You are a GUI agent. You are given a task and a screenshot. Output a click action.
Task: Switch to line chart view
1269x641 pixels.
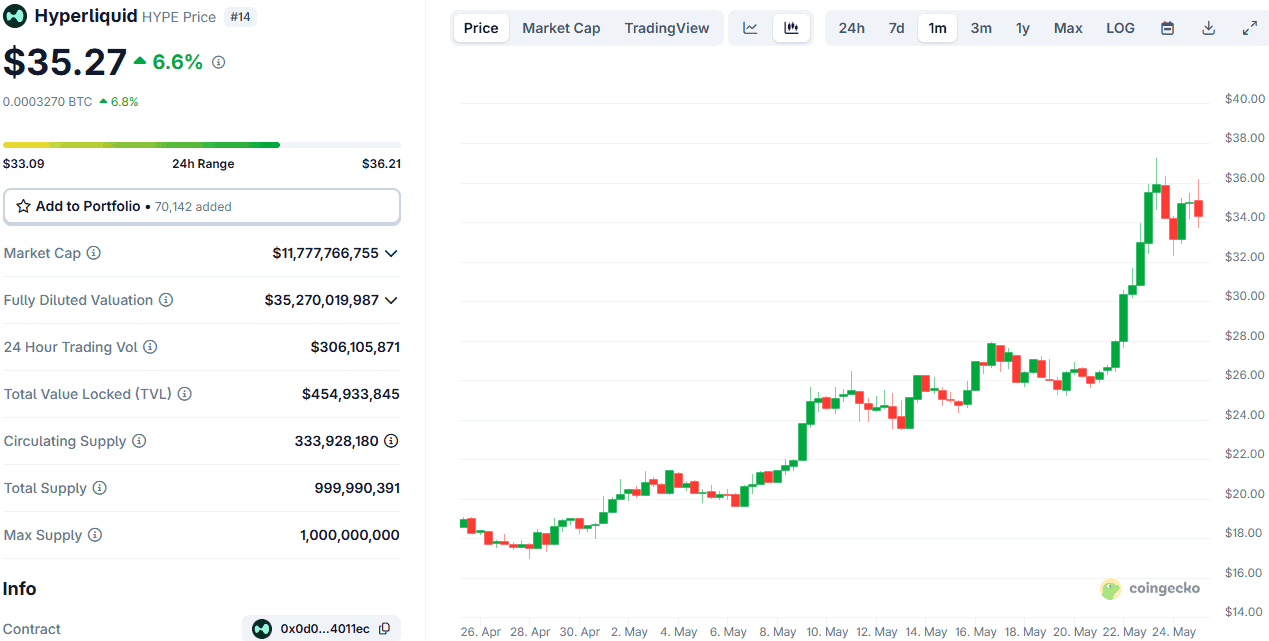coord(750,28)
